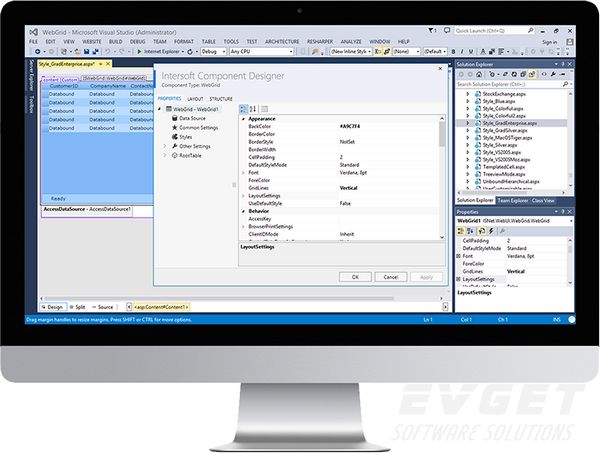The width and height of the screenshot is (600, 453).
Task: Click Sign in link
Action: pos(549,42)
